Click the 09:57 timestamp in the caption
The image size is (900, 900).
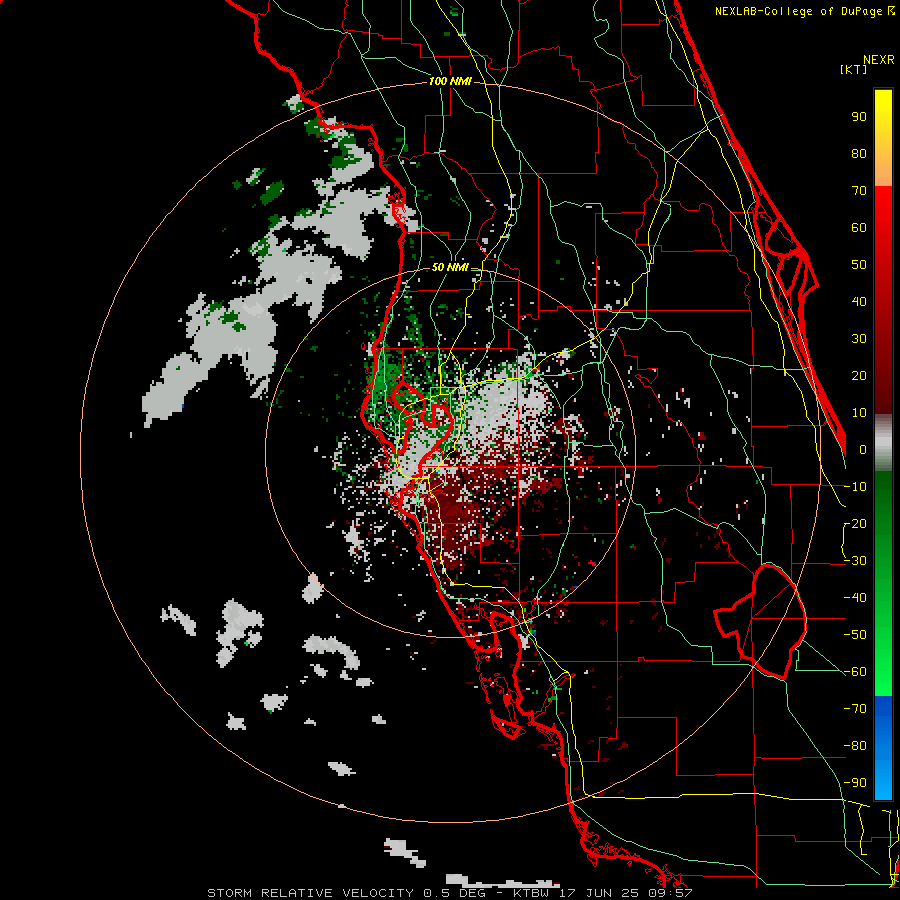pos(674,893)
